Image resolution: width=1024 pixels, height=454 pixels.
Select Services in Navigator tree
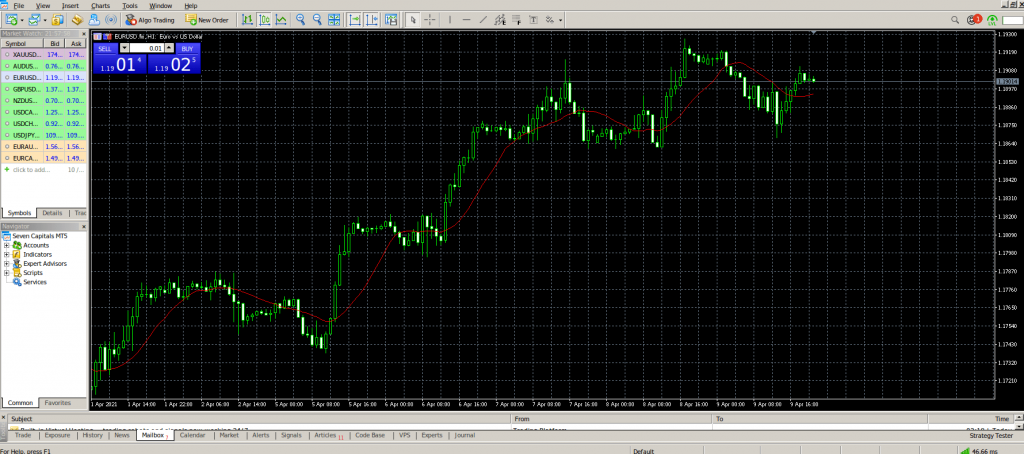tap(35, 282)
